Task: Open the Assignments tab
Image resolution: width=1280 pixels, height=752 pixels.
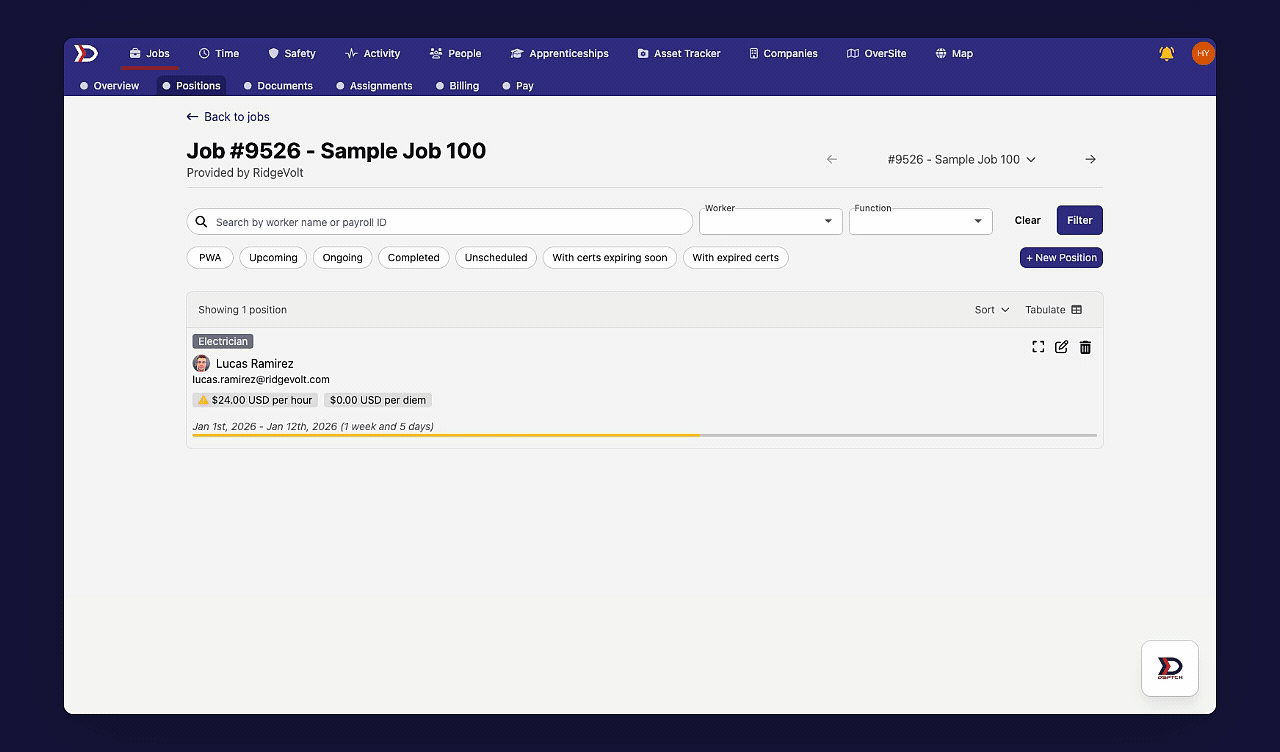Action: click(375, 86)
